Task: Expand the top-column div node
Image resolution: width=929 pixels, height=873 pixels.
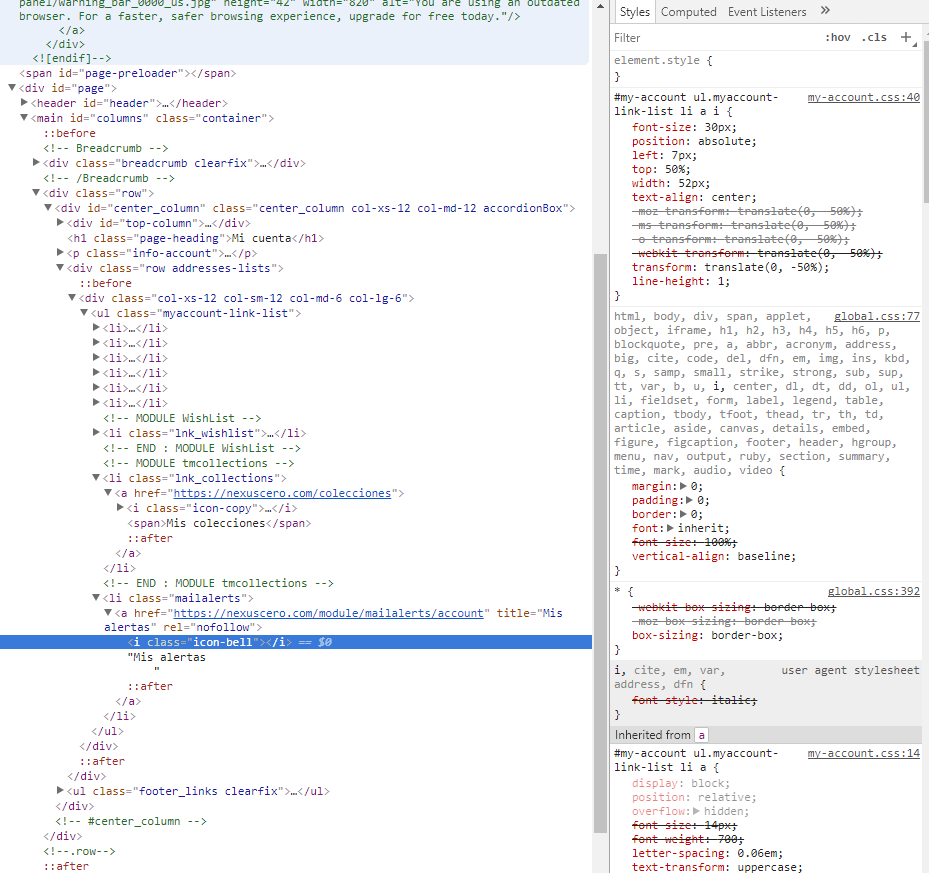Action: click(x=60, y=222)
